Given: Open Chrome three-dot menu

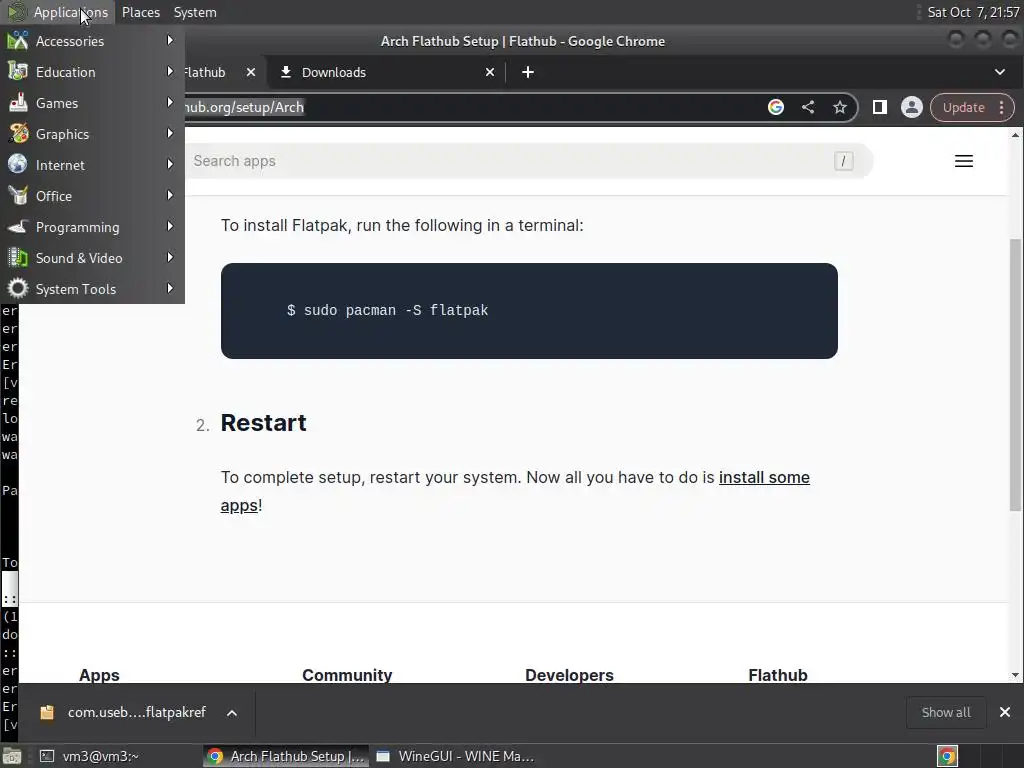Looking at the screenshot, I should pos(1002,108).
